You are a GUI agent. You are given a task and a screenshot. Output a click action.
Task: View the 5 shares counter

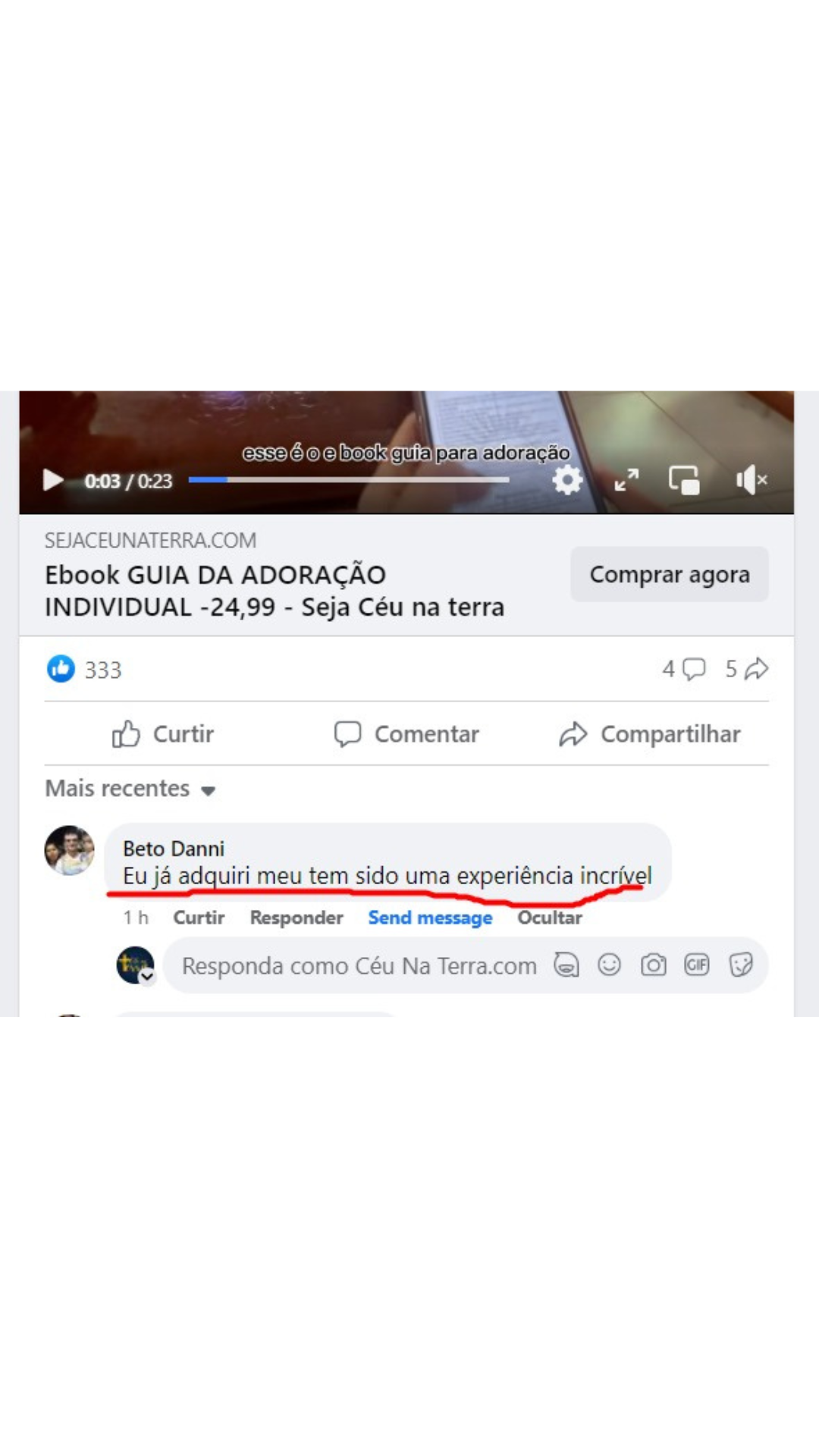(746, 669)
